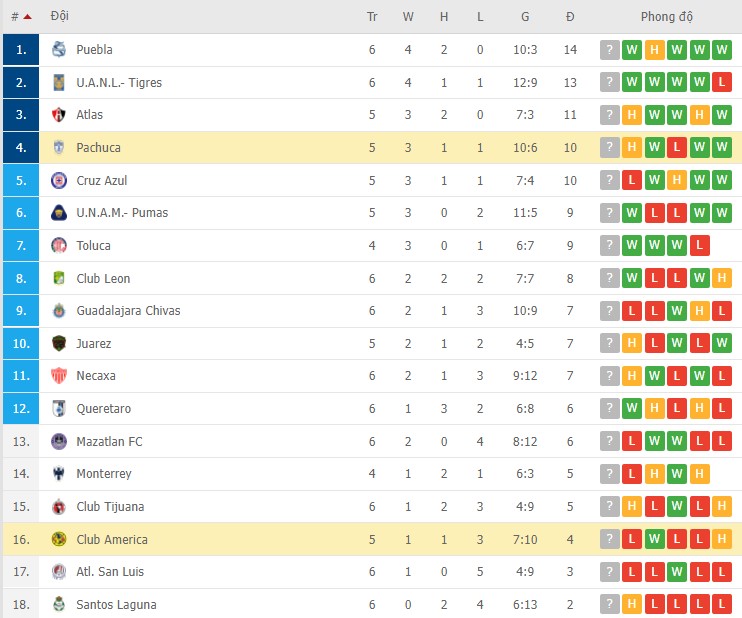742x618 pixels.
Task: Click the Puebla team crest icon
Action: [58, 50]
